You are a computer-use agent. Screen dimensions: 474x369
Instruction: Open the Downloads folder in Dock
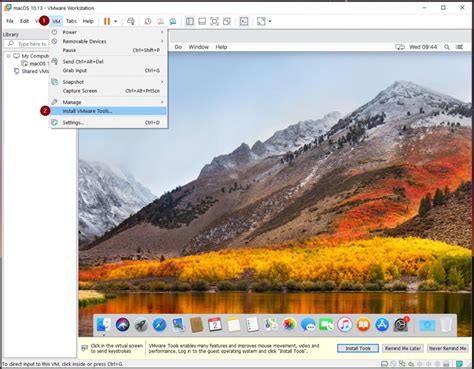[x=427, y=325]
